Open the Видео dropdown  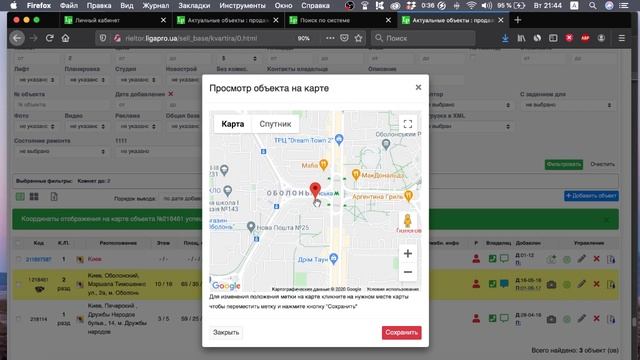pyautogui.click(x=86, y=127)
